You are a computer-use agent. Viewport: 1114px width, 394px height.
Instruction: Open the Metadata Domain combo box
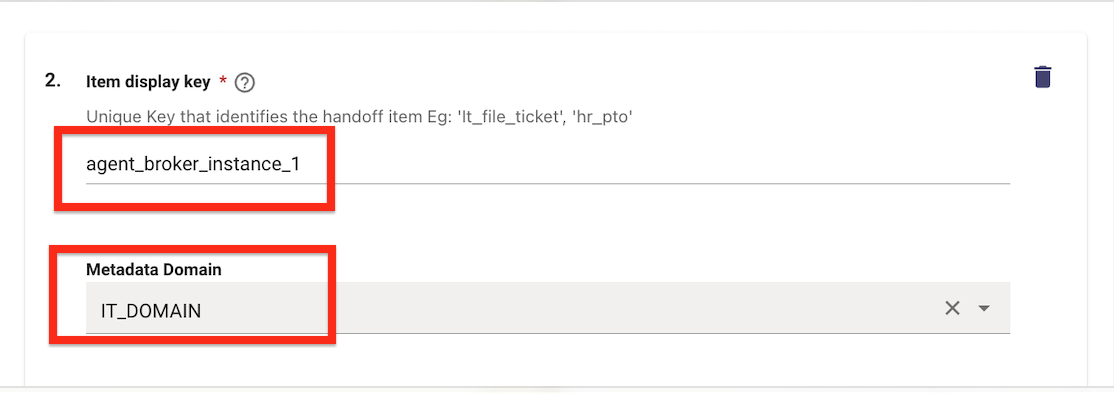tap(548, 307)
